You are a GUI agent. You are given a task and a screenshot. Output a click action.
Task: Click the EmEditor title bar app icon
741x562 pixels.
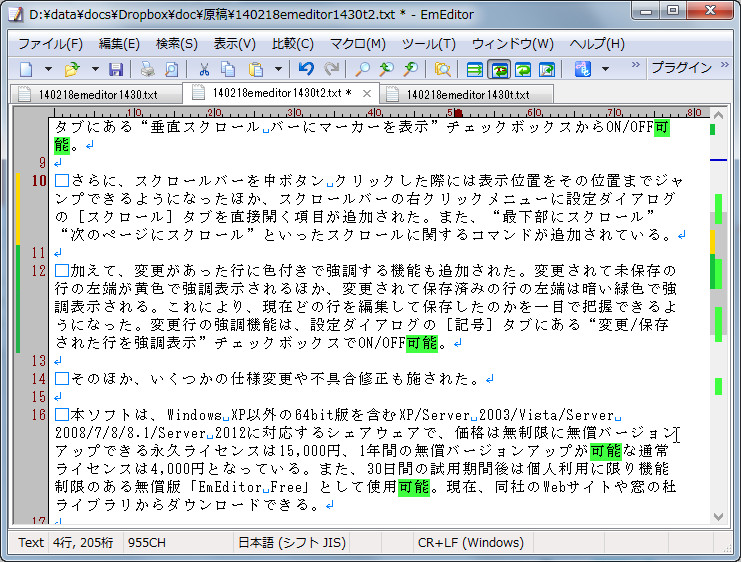16,14
